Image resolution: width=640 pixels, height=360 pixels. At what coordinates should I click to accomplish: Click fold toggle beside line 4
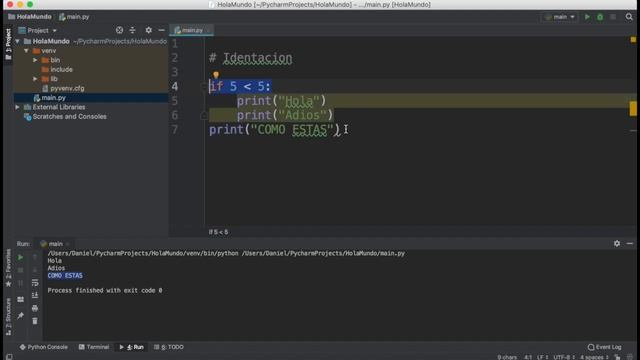click(x=204, y=87)
